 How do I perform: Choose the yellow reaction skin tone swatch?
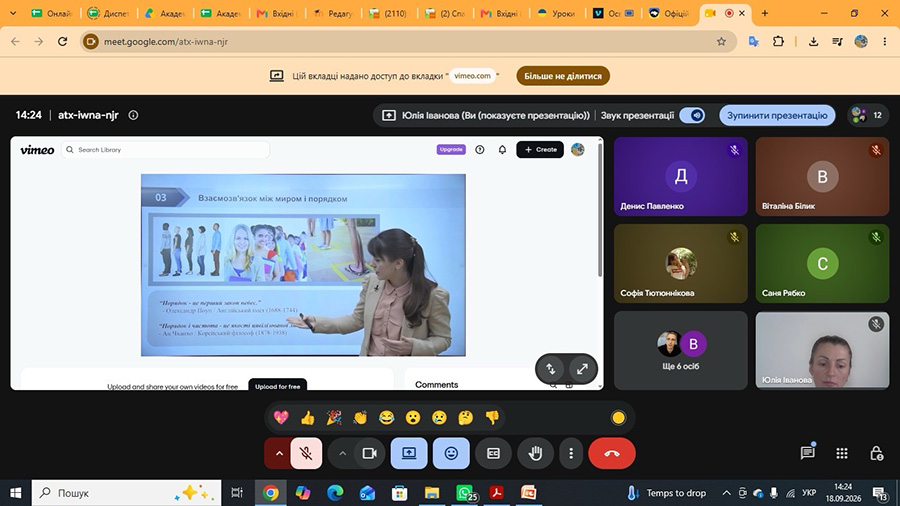618,418
